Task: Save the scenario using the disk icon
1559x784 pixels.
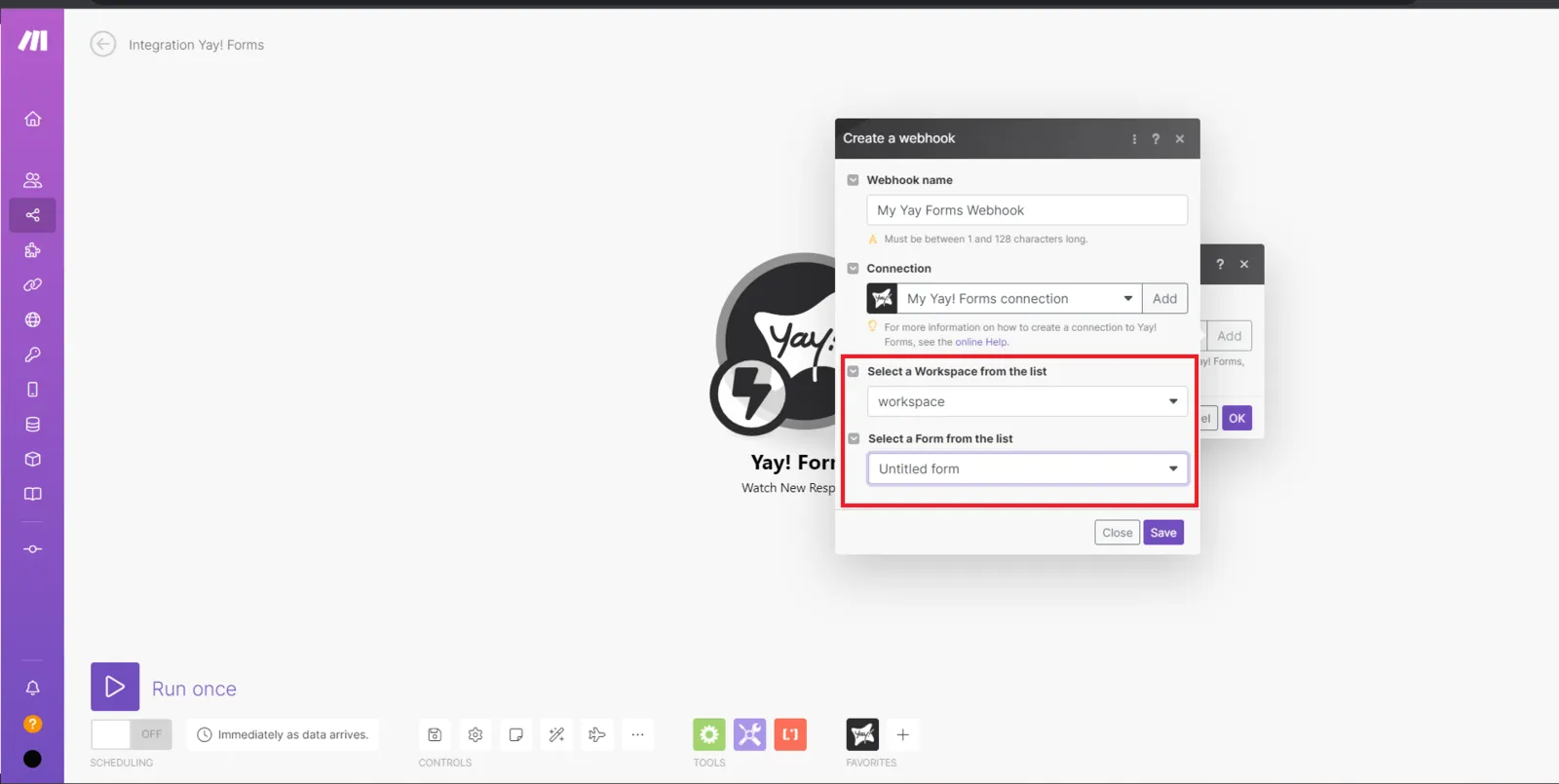Action: click(435, 734)
